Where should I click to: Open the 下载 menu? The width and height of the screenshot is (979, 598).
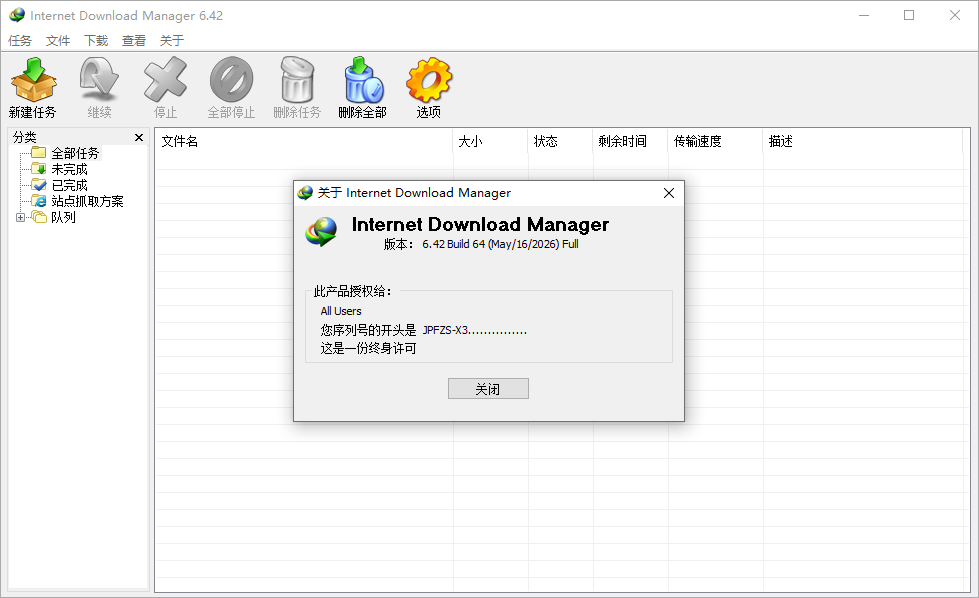click(96, 41)
